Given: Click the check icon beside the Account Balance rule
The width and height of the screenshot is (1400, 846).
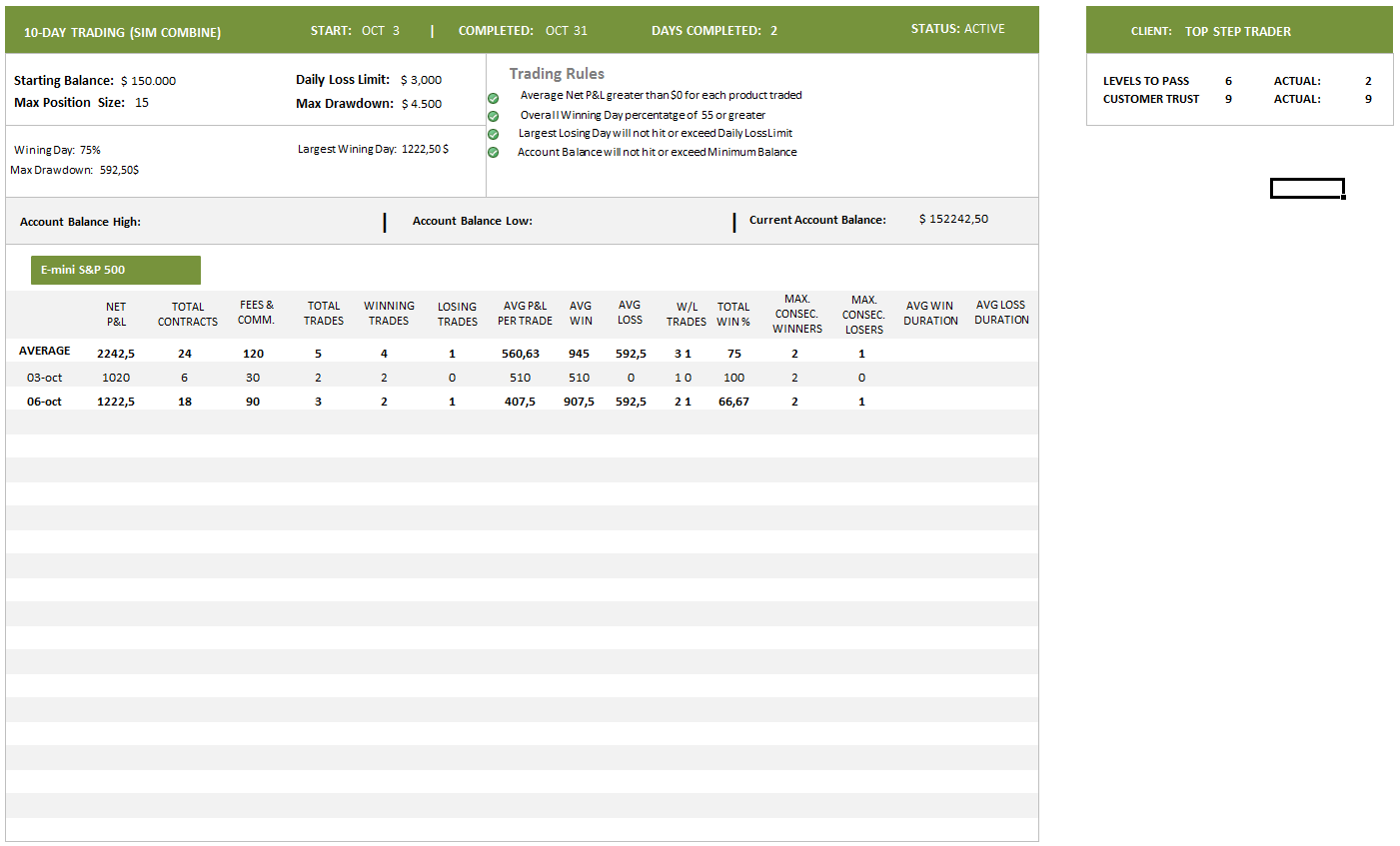Looking at the screenshot, I should click(x=493, y=153).
